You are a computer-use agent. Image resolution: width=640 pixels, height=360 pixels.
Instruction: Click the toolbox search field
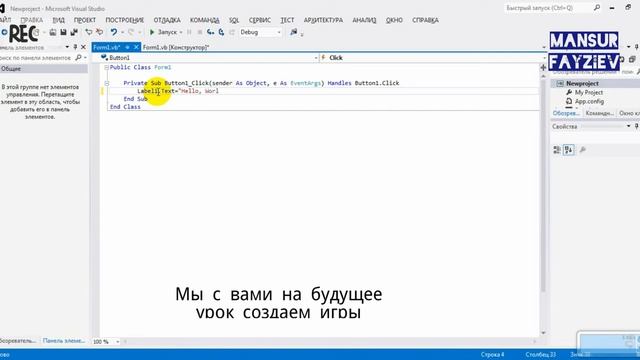click(37, 58)
